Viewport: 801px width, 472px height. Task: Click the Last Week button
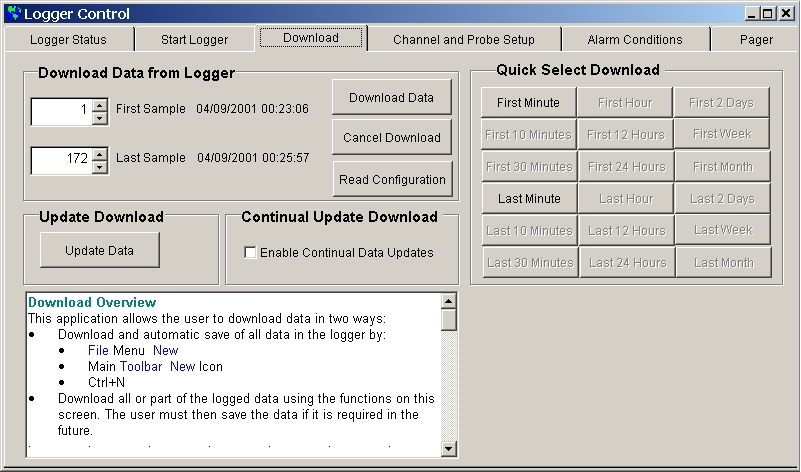click(x=723, y=230)
